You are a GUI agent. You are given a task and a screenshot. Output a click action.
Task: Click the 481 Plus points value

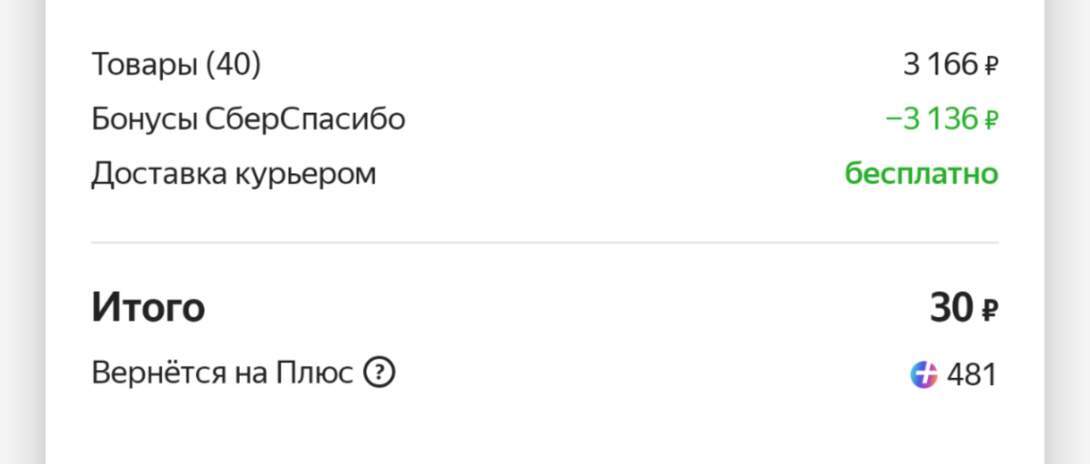tap(971, 375)
